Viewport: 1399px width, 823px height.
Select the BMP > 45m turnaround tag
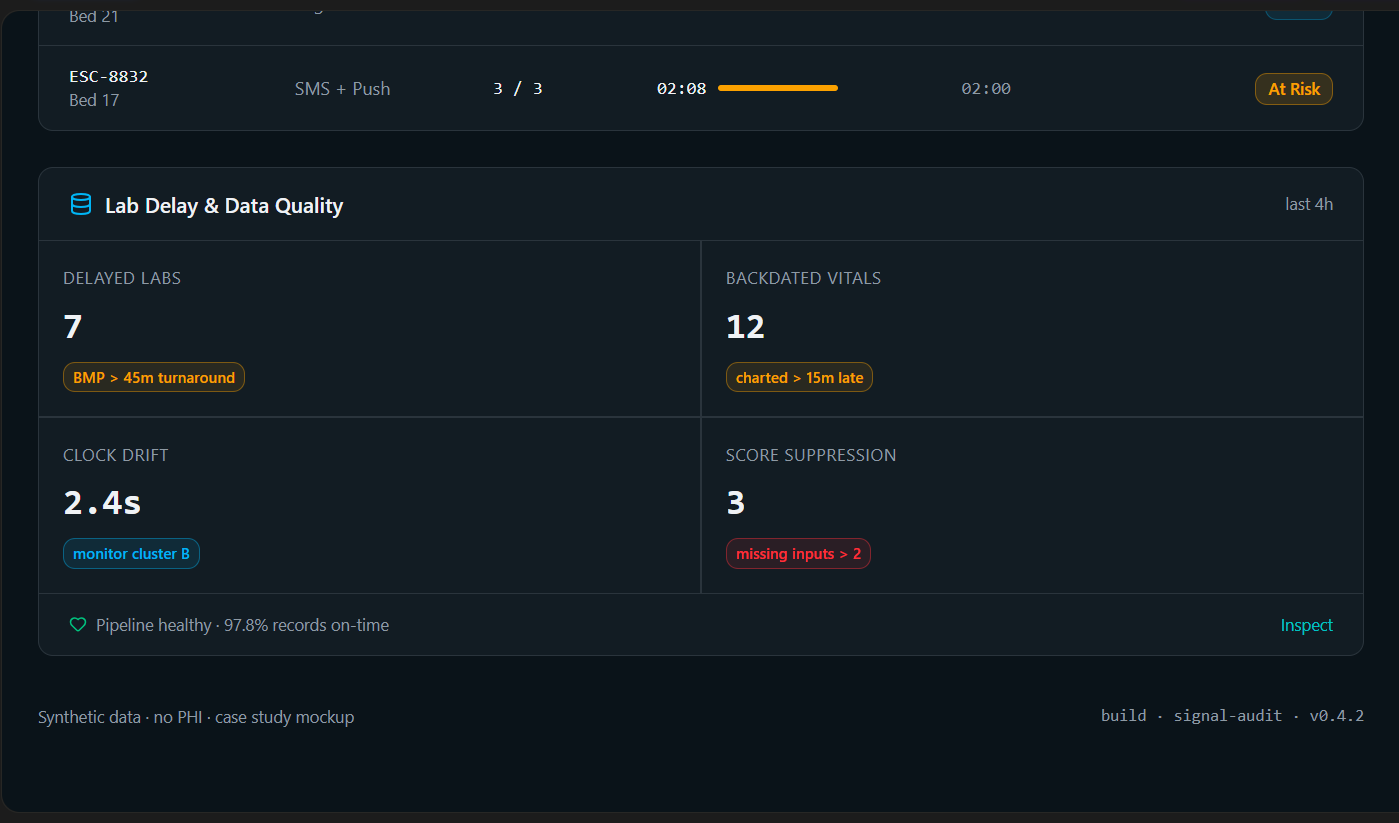click(154, 377)
